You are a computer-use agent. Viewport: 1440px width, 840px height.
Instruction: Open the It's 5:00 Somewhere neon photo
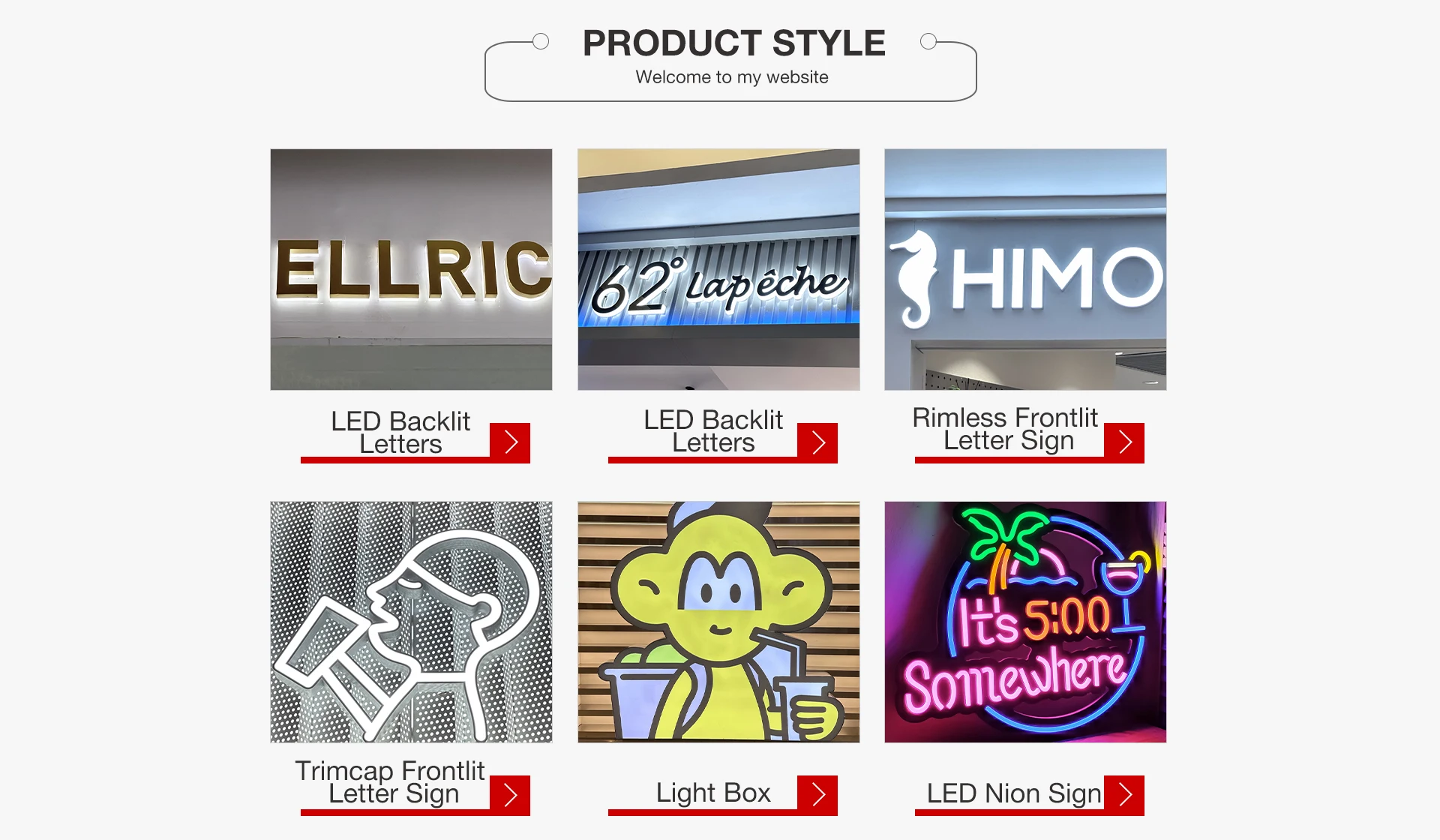[x=1025, y=622]
